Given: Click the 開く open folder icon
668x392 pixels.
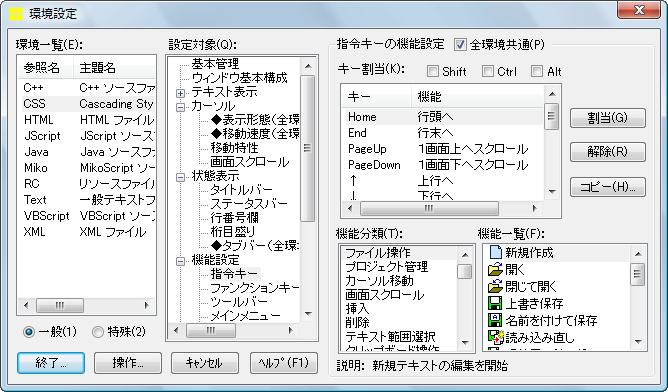Looking at the screenshot, I should pos(495,269).
